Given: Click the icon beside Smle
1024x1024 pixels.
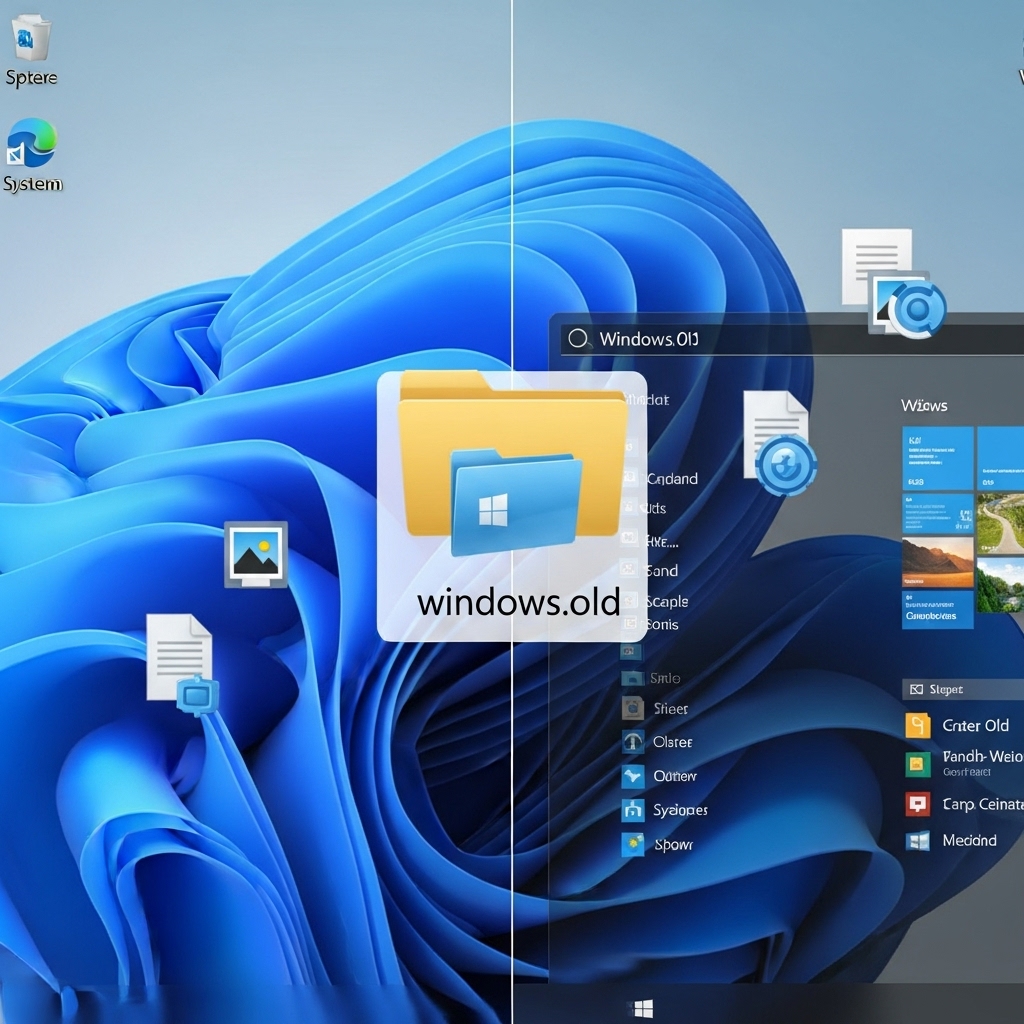Looking at the screenshot, I should (x=632, y=678).
